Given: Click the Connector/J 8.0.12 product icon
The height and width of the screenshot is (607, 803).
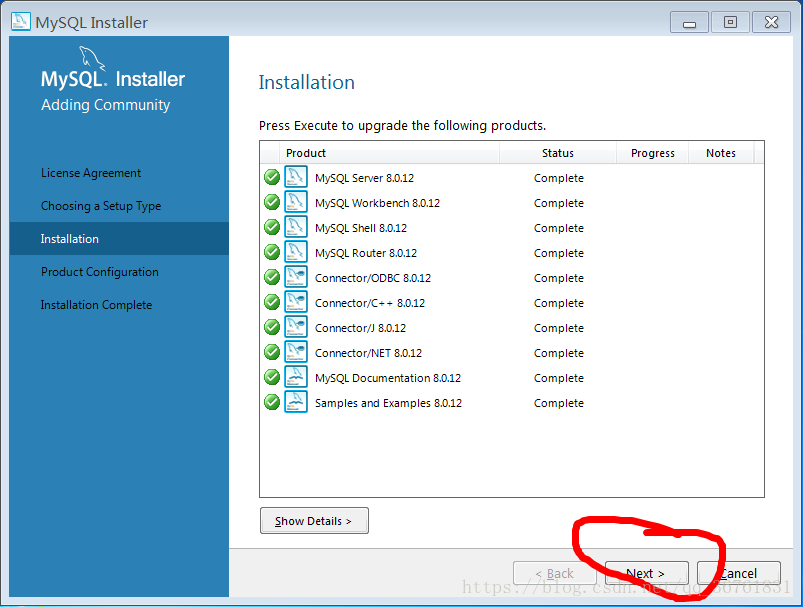Looking at the screenshot, I should [296, 327].
